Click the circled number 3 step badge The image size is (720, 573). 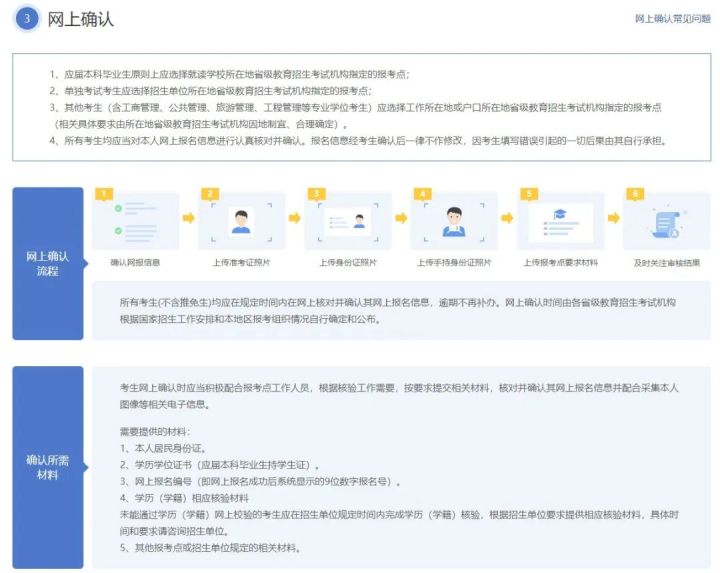[28, 19]
